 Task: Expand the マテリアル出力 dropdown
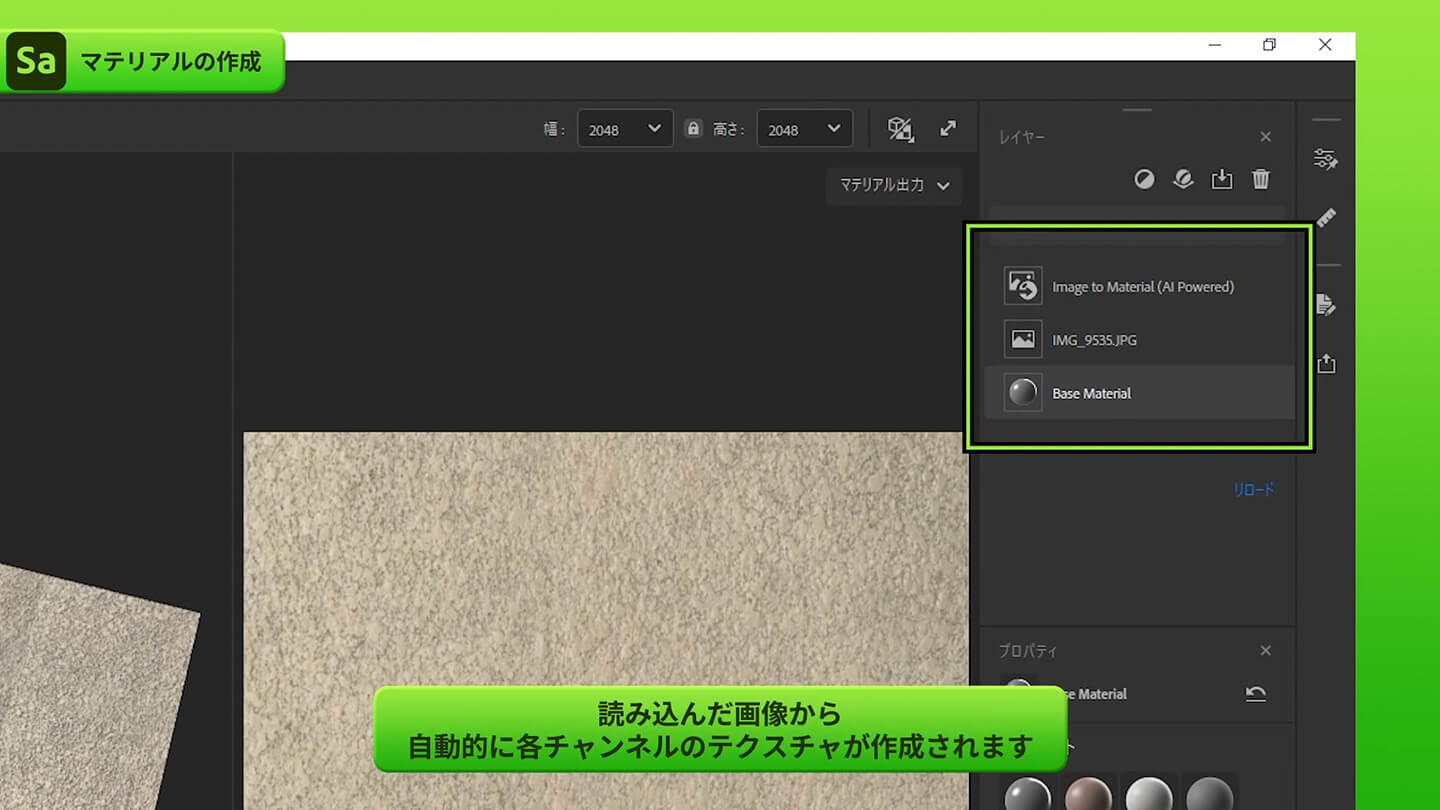894,185
